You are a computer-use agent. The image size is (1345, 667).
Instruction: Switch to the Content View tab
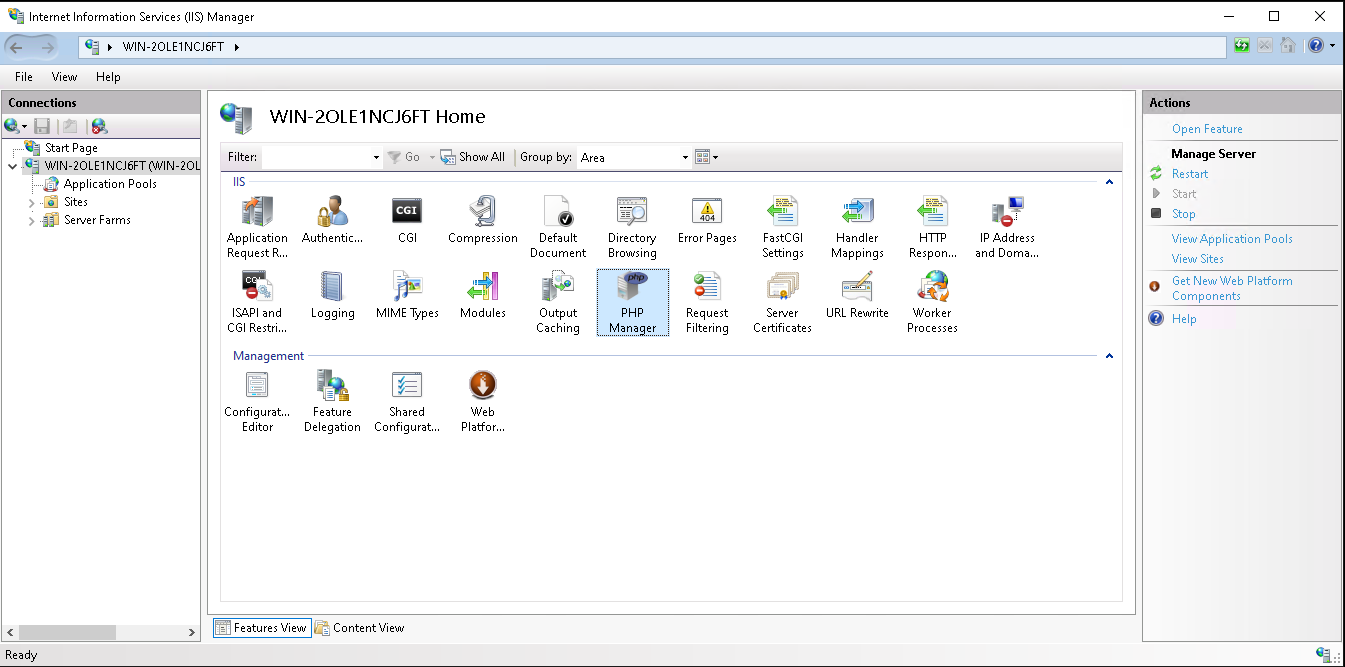click(x=360, y=628)
